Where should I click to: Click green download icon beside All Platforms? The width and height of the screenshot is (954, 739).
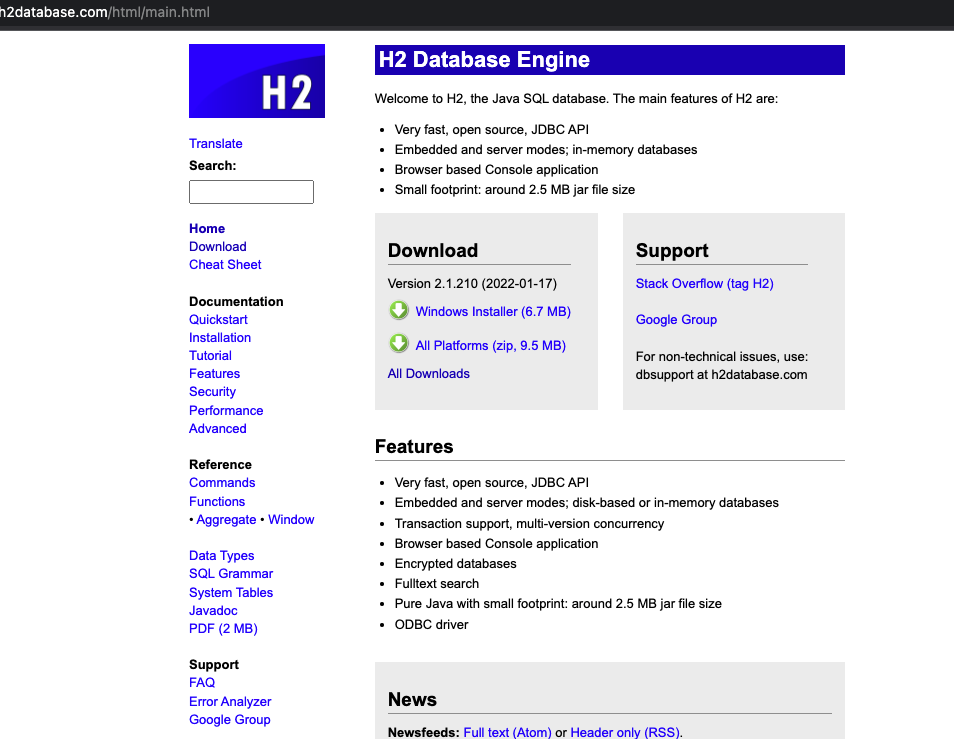pos(399,344)
